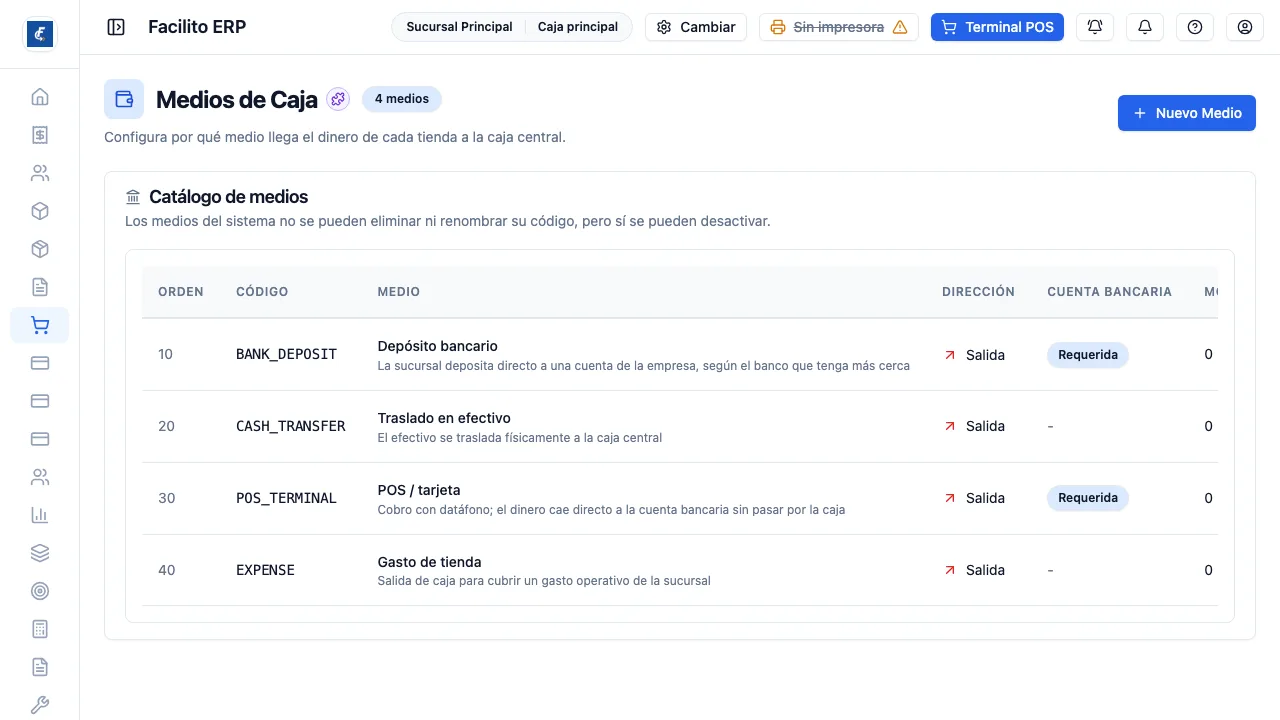
Task: Click the Caja principal selector
Action: point(578,27)
